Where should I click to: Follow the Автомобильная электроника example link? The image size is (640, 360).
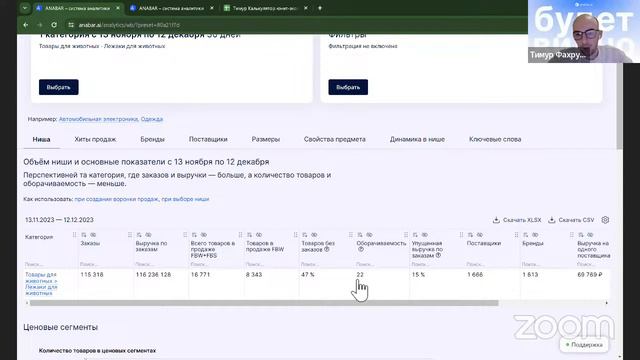click(98, 119)
